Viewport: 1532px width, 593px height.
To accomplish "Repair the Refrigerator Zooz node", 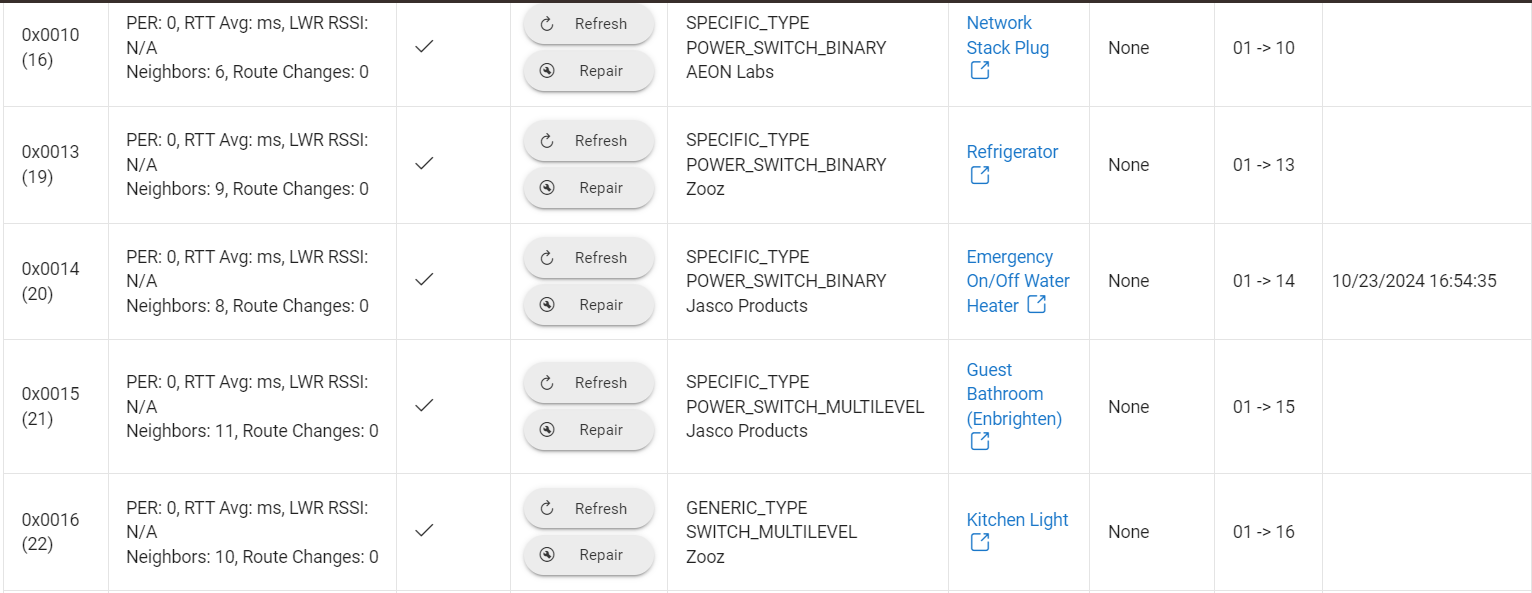I will [589, 188].
